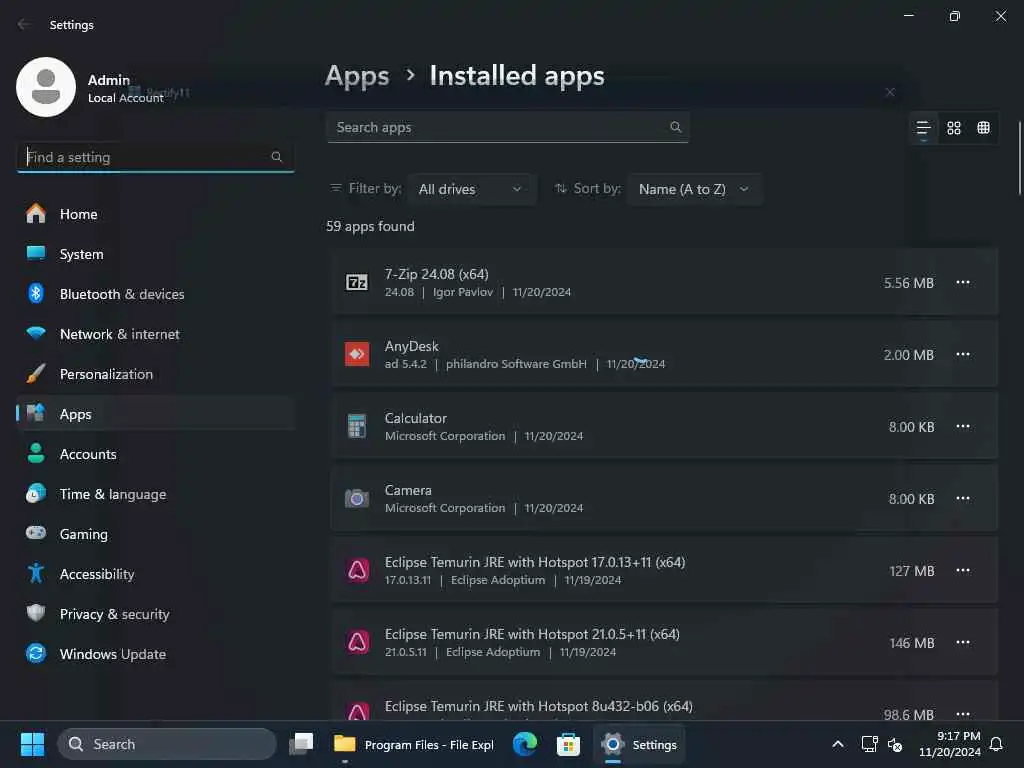Click the Temurin JRE 21.0.5+11 app icon

coord(357,642)
